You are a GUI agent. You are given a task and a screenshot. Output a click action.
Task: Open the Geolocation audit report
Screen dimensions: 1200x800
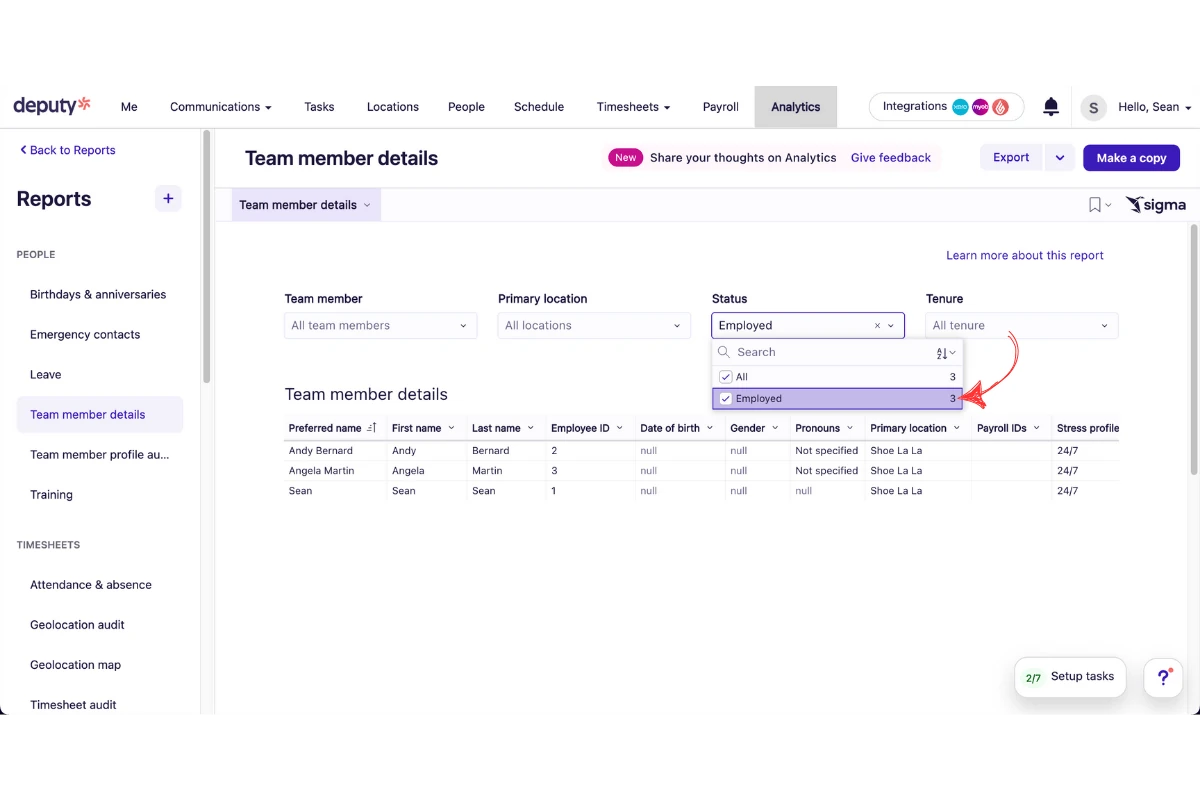pyautogui.click(x=77, y=625)
